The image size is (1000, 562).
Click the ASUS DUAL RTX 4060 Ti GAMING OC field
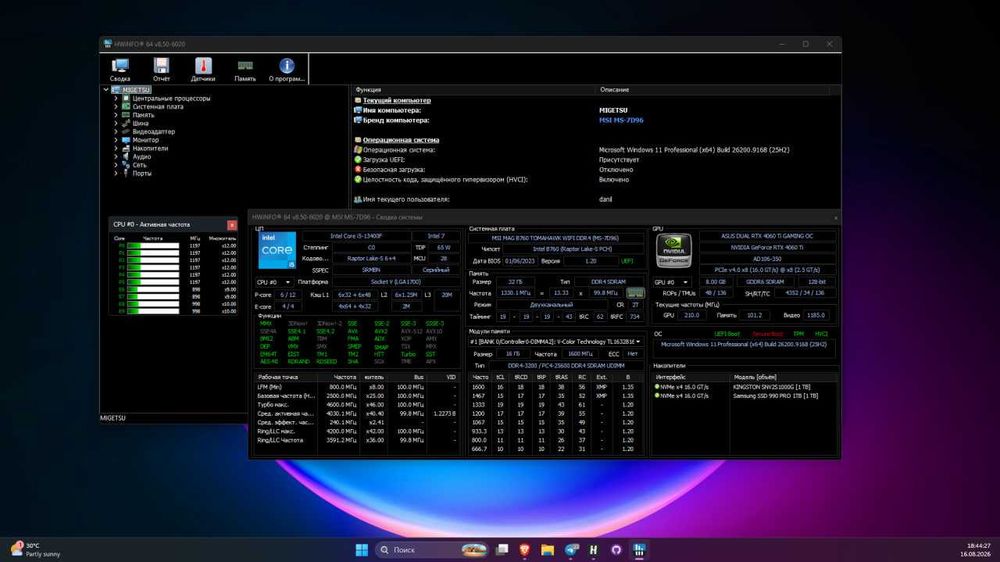[767, 236]
